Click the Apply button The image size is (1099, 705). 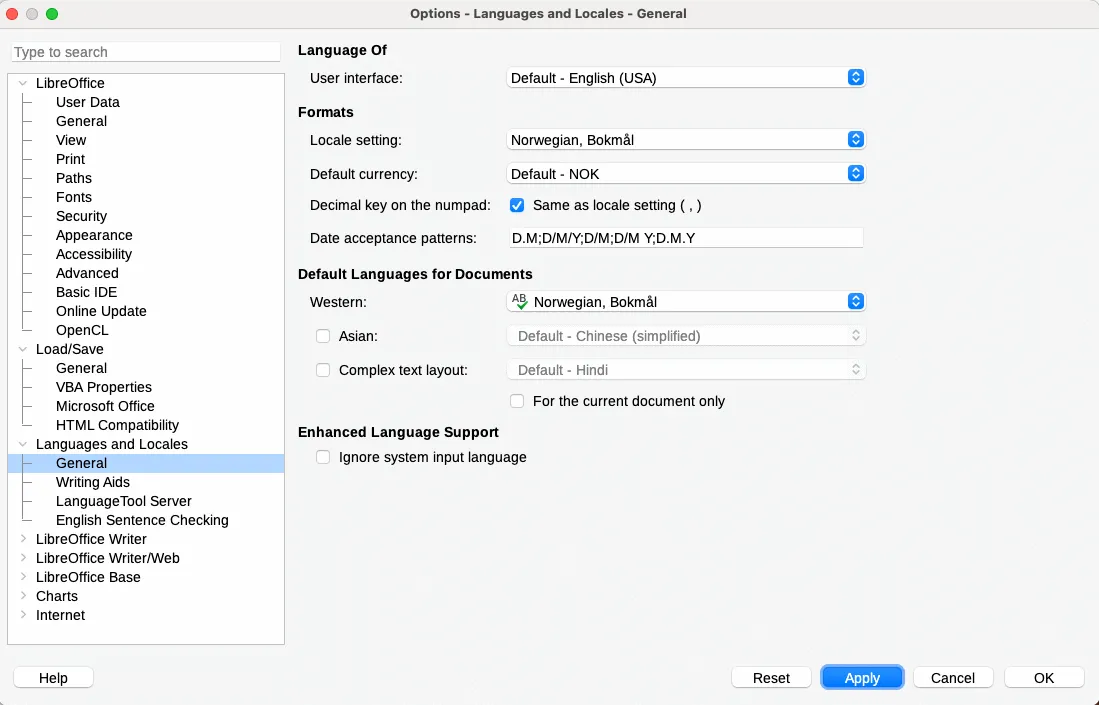coord(862,678)
